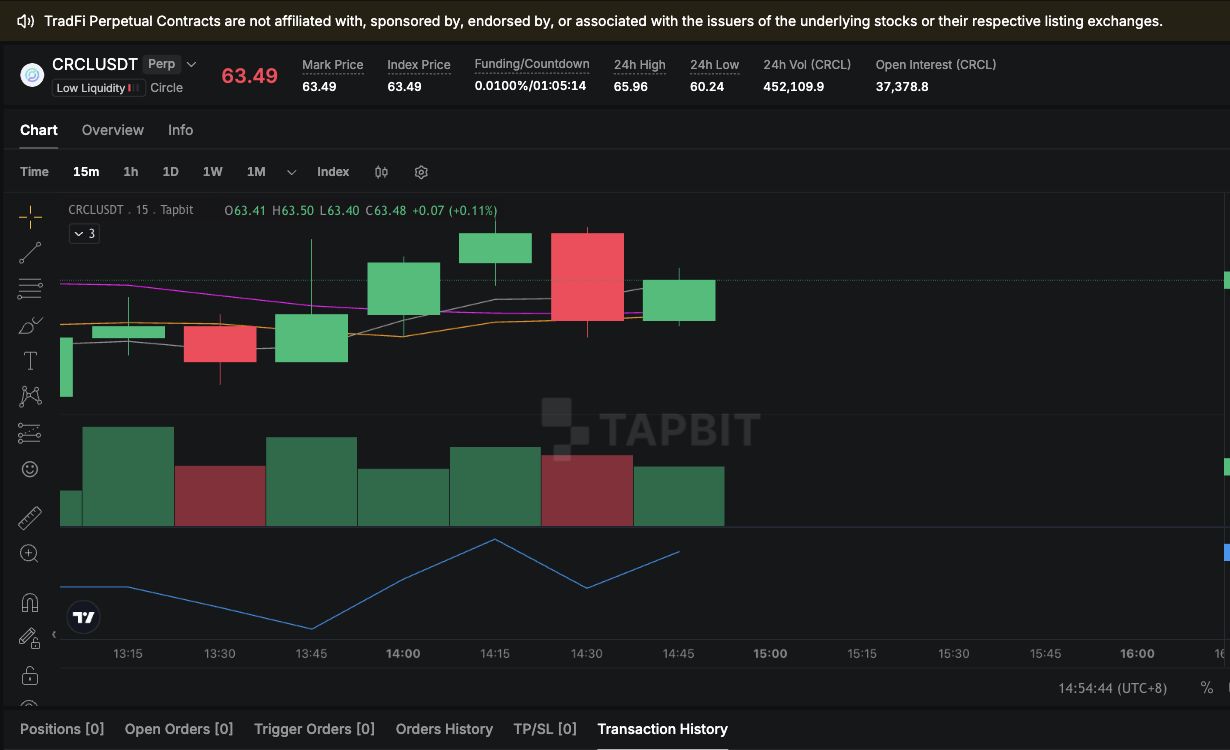Image resolution: width=1230 pixels, height=750 pixels.
Task: Select the 1D interval
Action: [x=171, y=172]
